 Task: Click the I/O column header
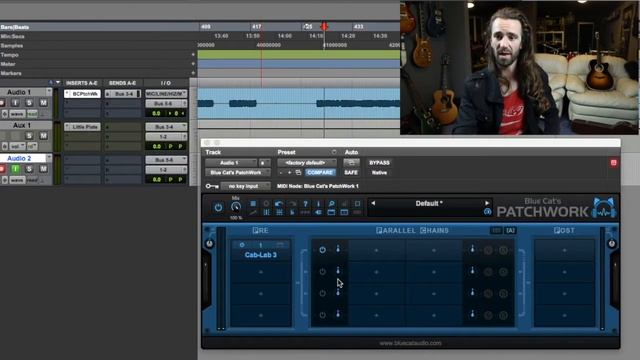pos(166,83)
